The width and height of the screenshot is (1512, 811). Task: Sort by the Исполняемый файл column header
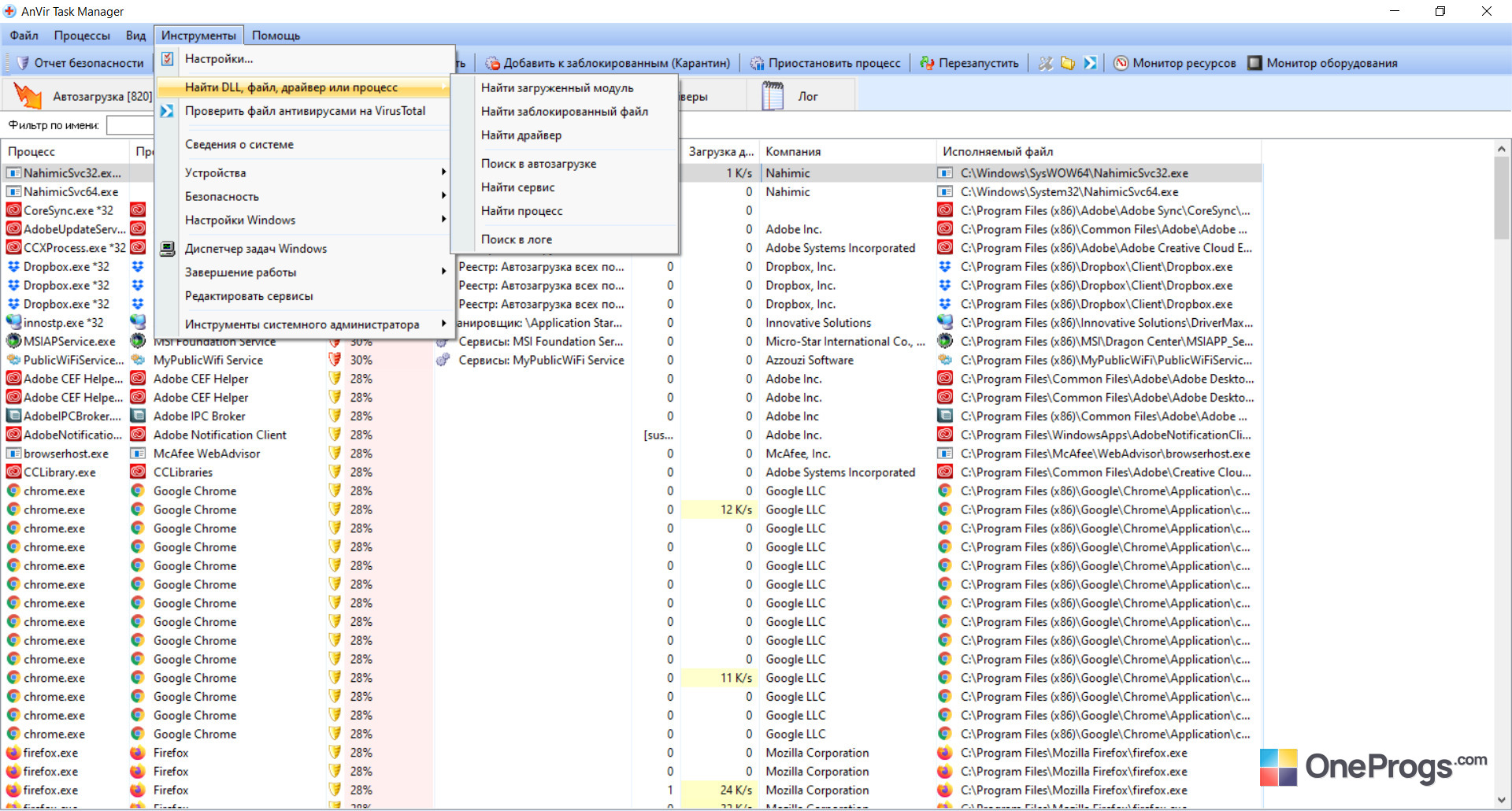click(x=1099, y=152)
